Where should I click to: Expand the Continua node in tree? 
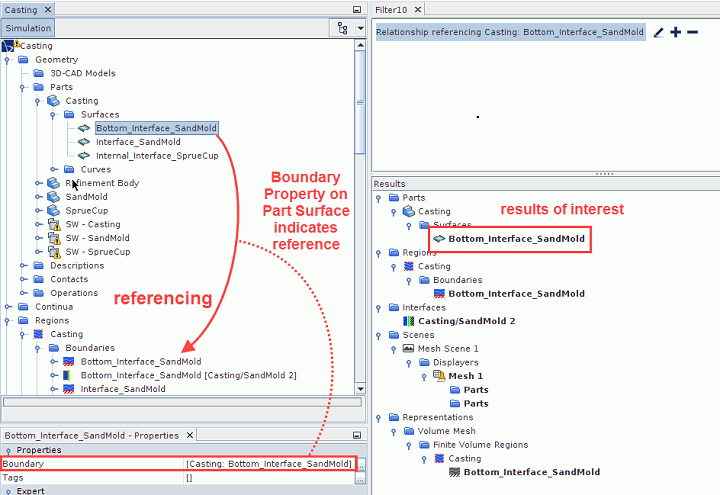(8, 307)
